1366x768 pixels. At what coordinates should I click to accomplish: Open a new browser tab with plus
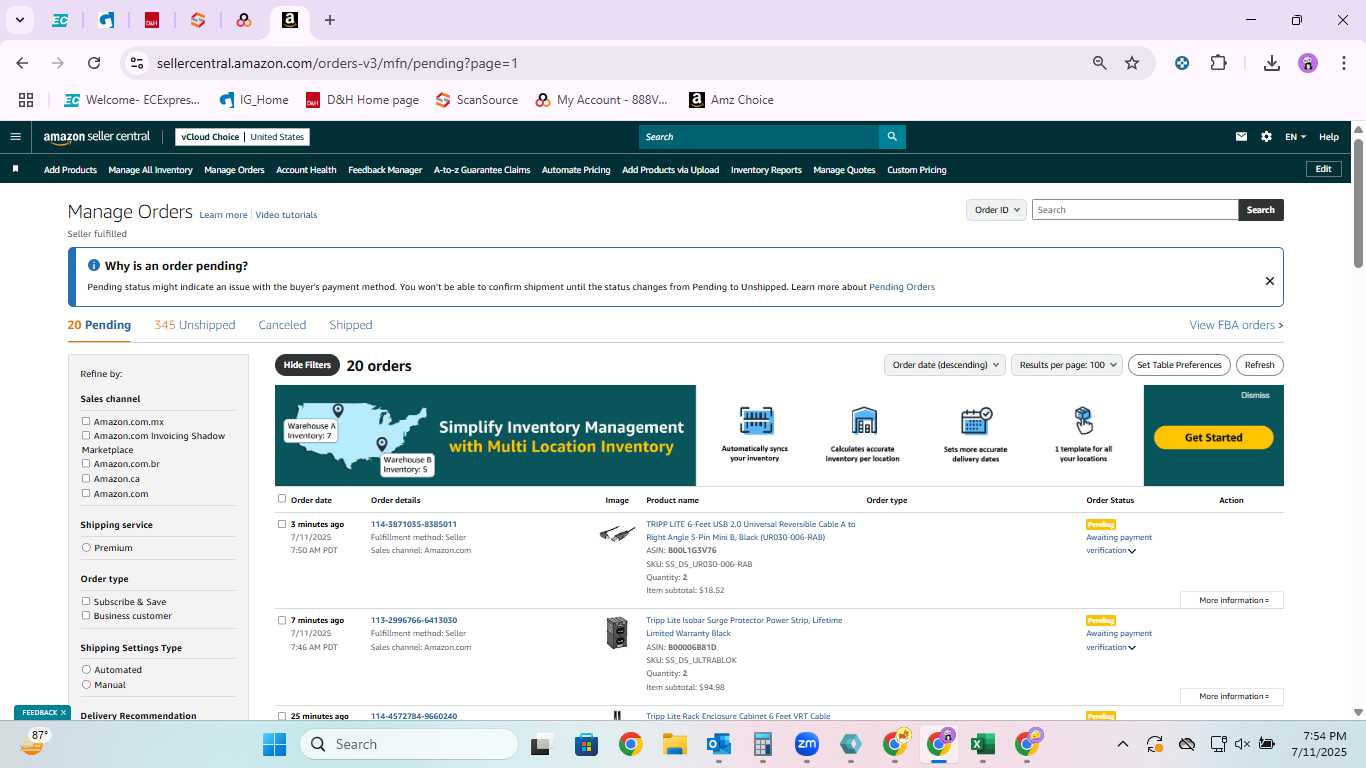(330, 20)
